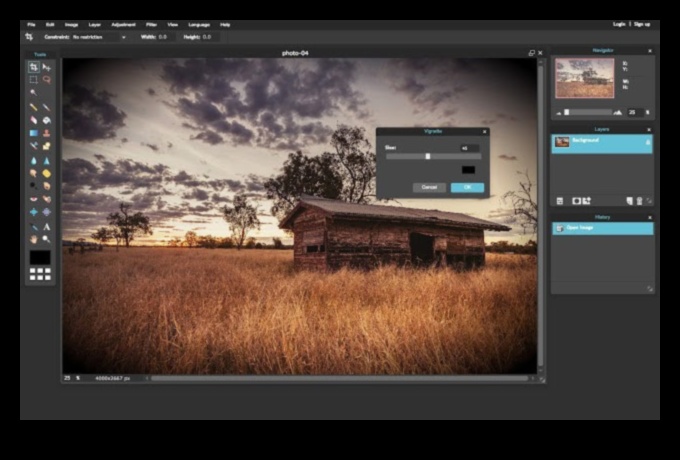Screen dimensions: 680x460
Task: Select the Crop tool in Tools panel
Action: 33,67
